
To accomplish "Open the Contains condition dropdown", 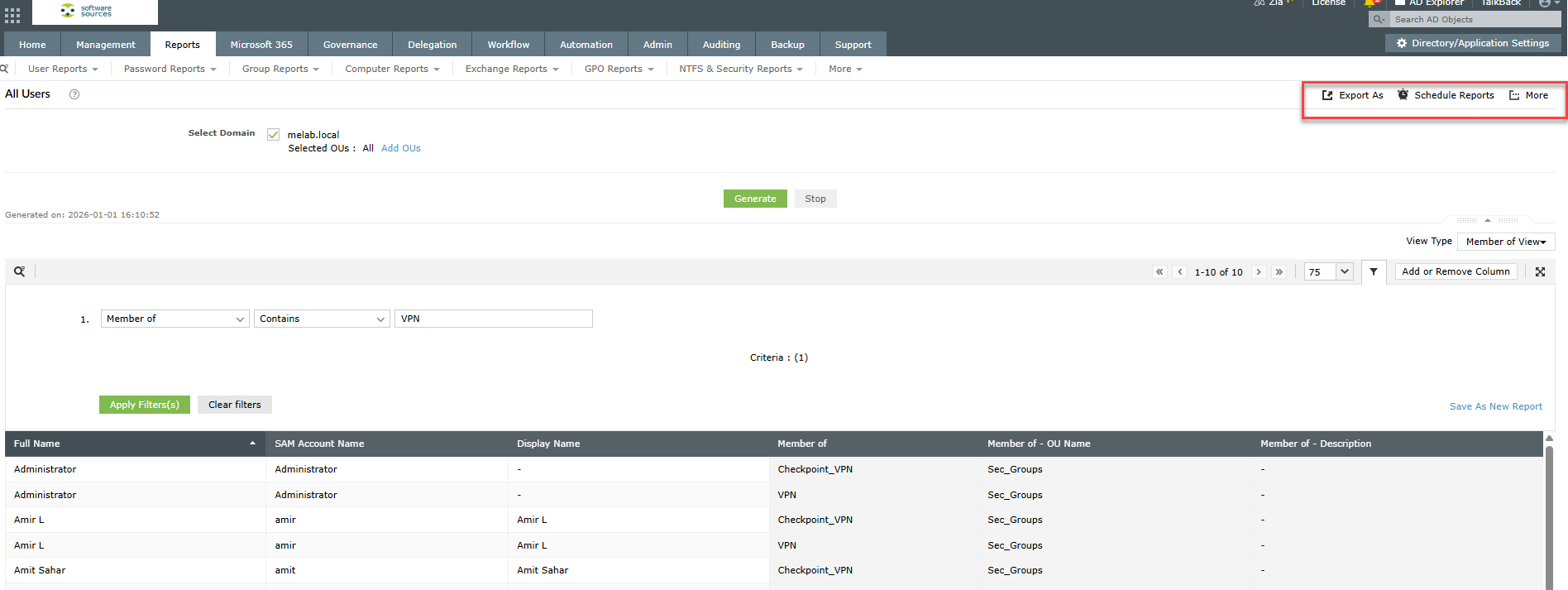I will (322, 319).
